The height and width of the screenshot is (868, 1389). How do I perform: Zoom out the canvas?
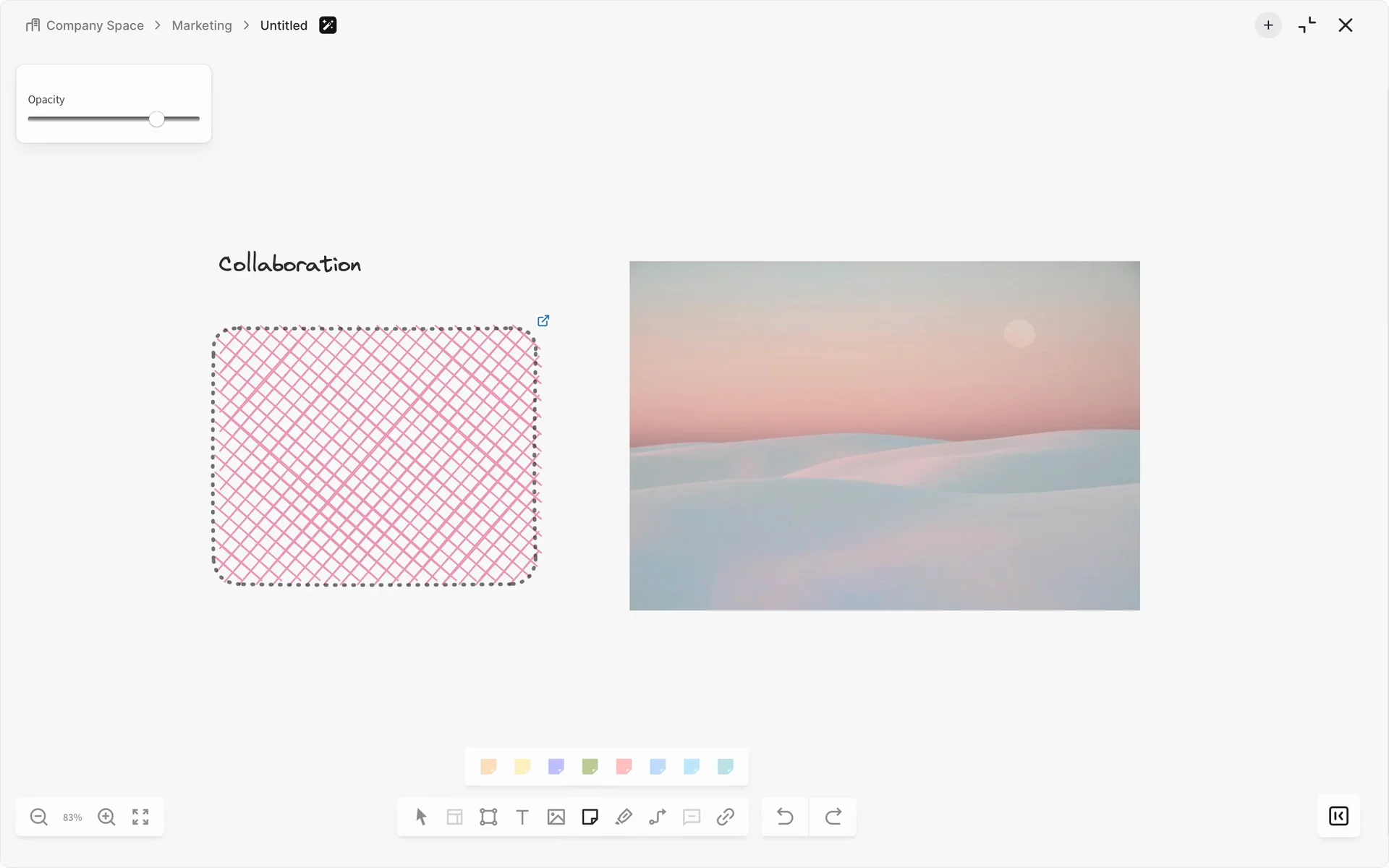(39, 817)
